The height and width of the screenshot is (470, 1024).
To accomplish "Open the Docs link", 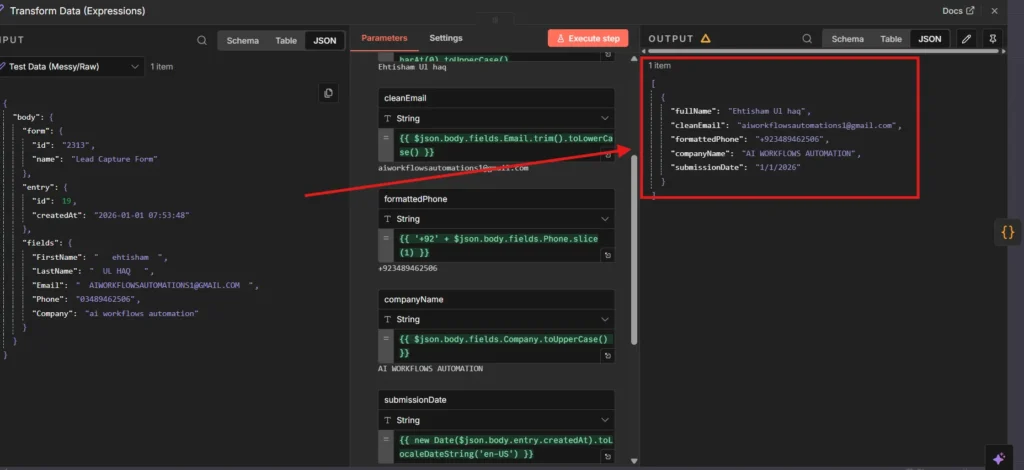I will (958, 11).
